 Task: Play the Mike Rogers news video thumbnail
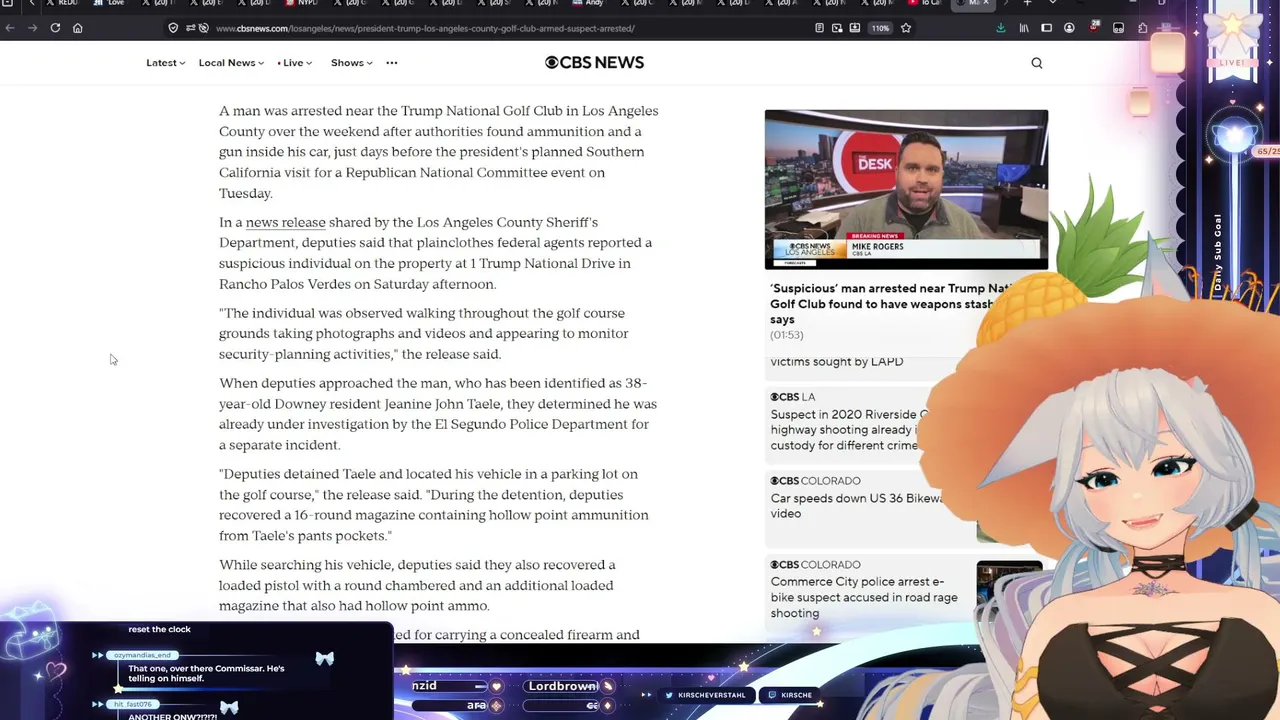click(x=906, y=190)
